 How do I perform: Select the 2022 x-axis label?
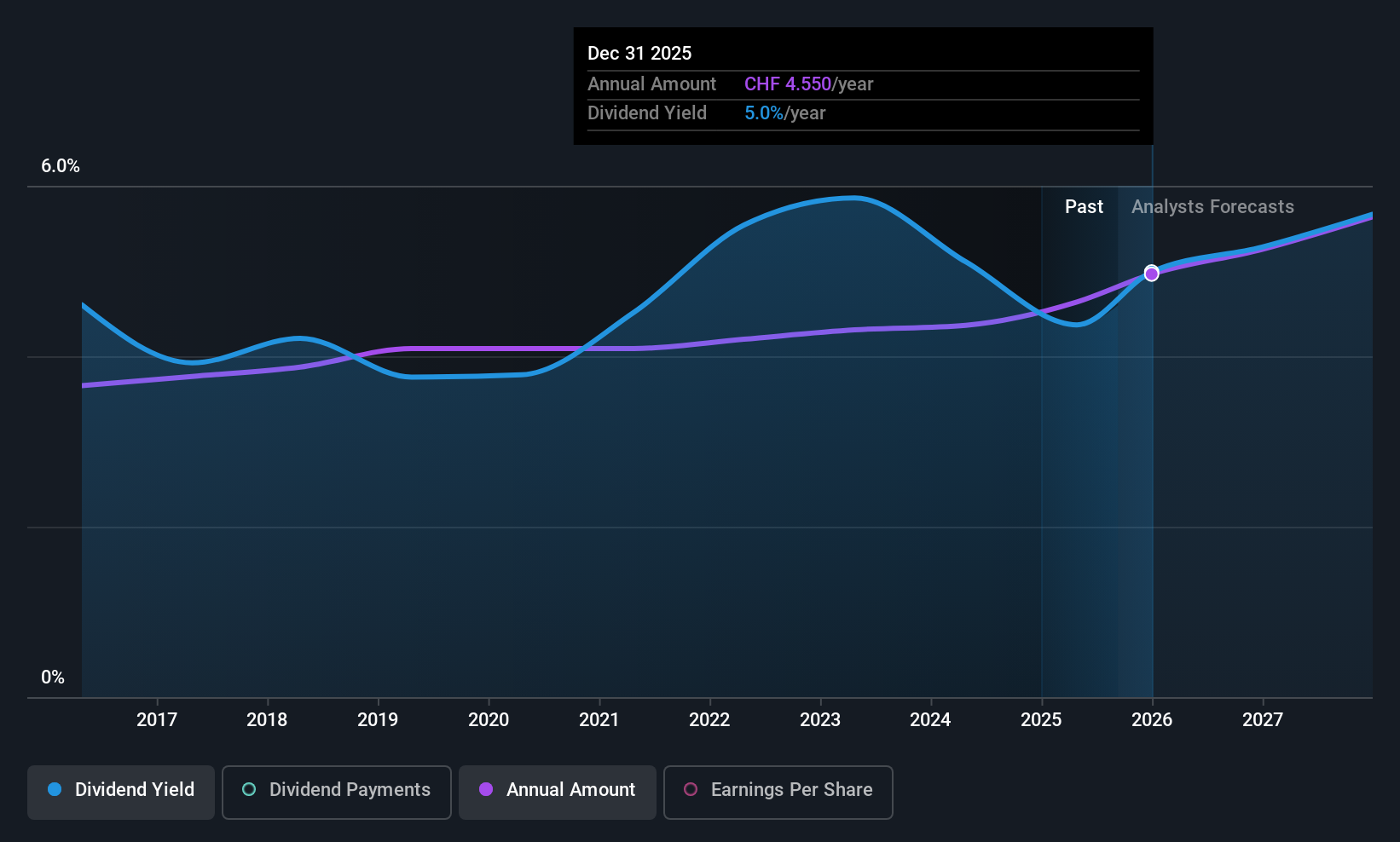[709, 719]
